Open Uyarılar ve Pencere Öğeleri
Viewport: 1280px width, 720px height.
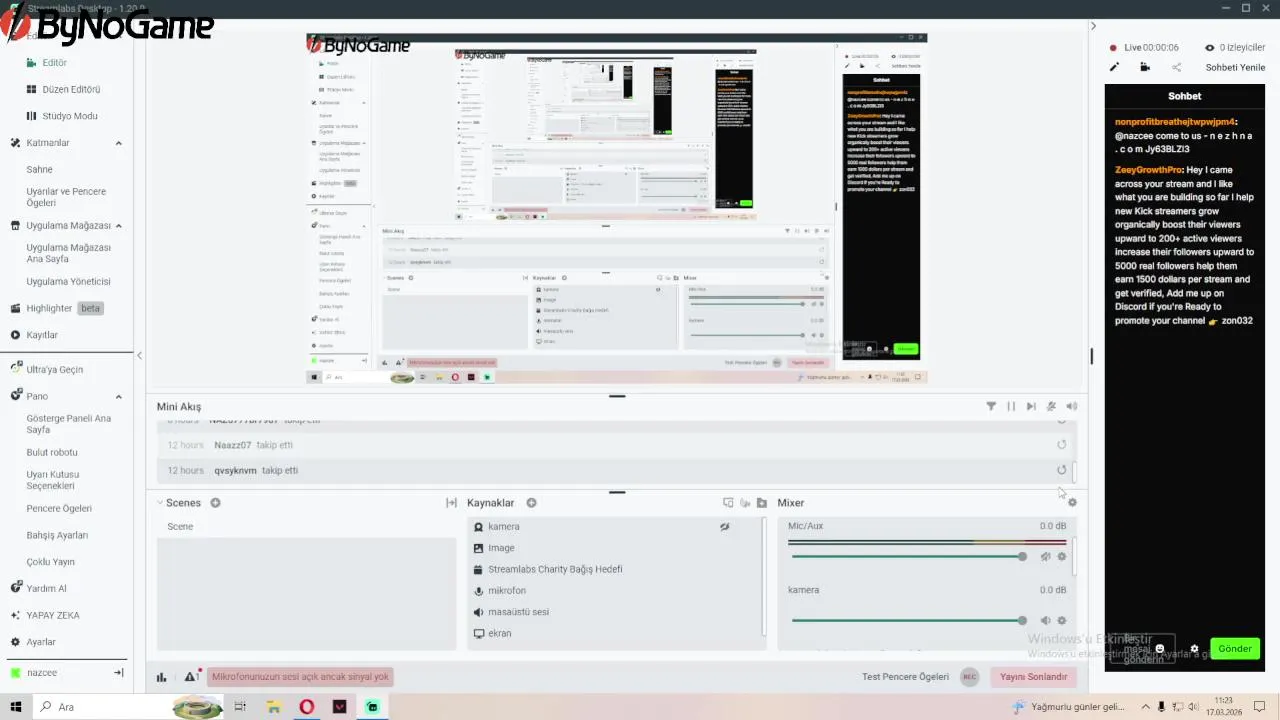click(66, 197)
